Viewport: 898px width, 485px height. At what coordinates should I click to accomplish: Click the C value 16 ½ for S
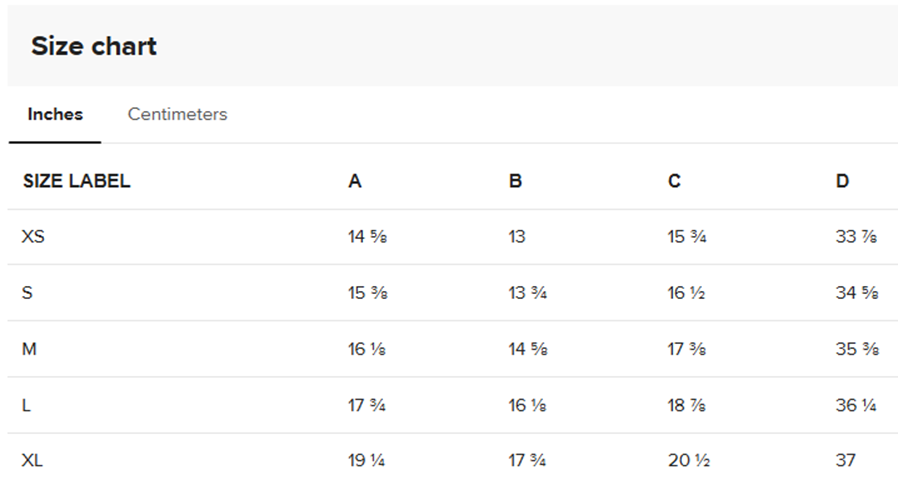click(687, 293)
